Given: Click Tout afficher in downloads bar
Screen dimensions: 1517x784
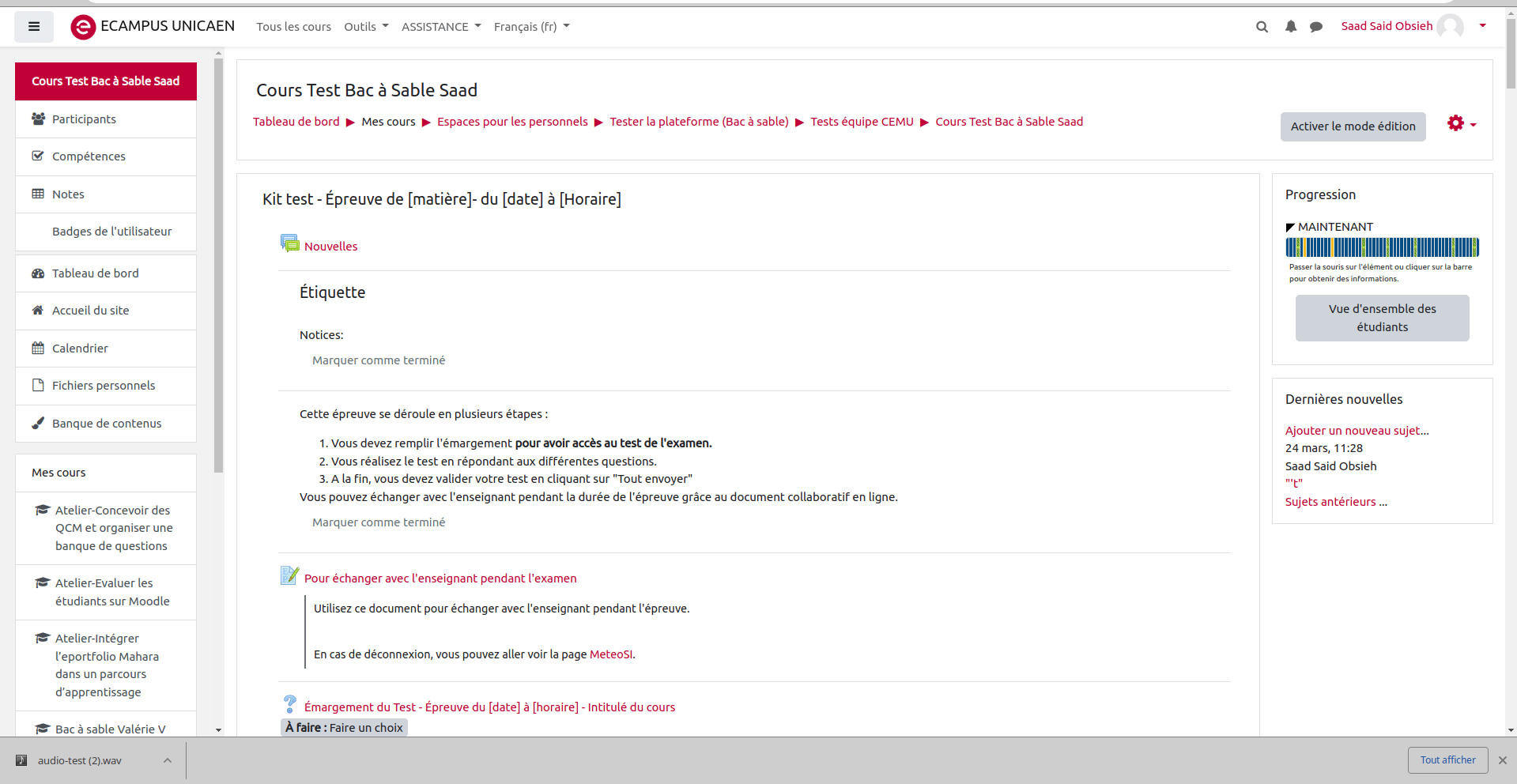Looking at the screenshot, I should (1447, 760).
